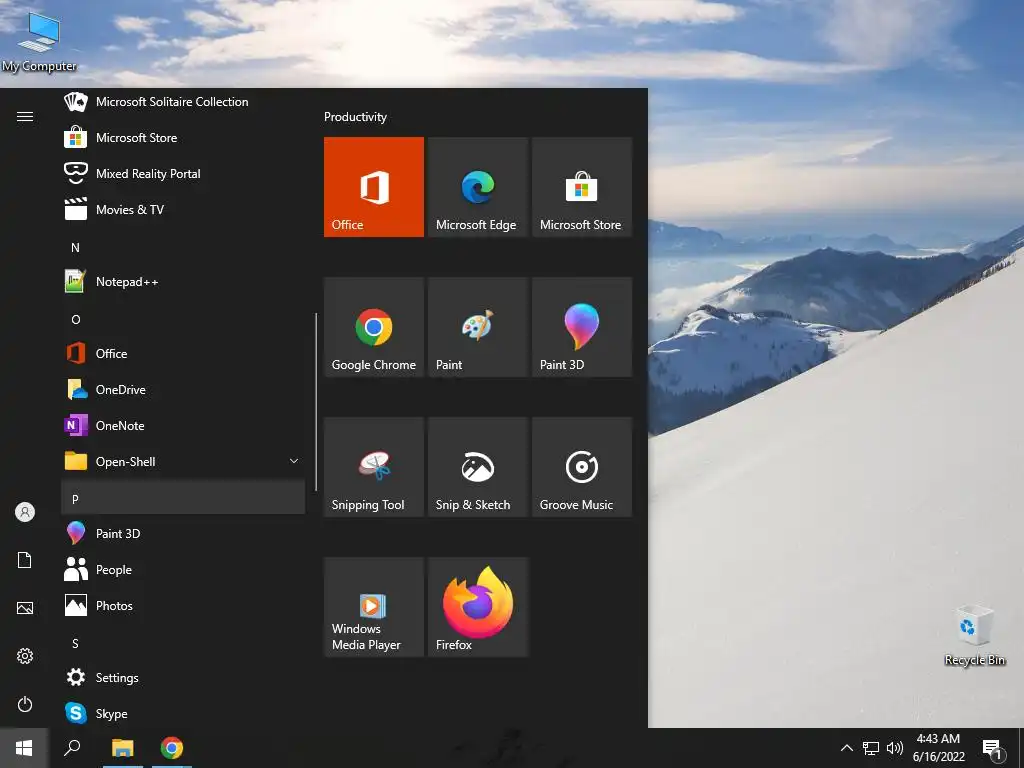
Task: Open the Microsoft Edge tile
Action: pos(478,187)
